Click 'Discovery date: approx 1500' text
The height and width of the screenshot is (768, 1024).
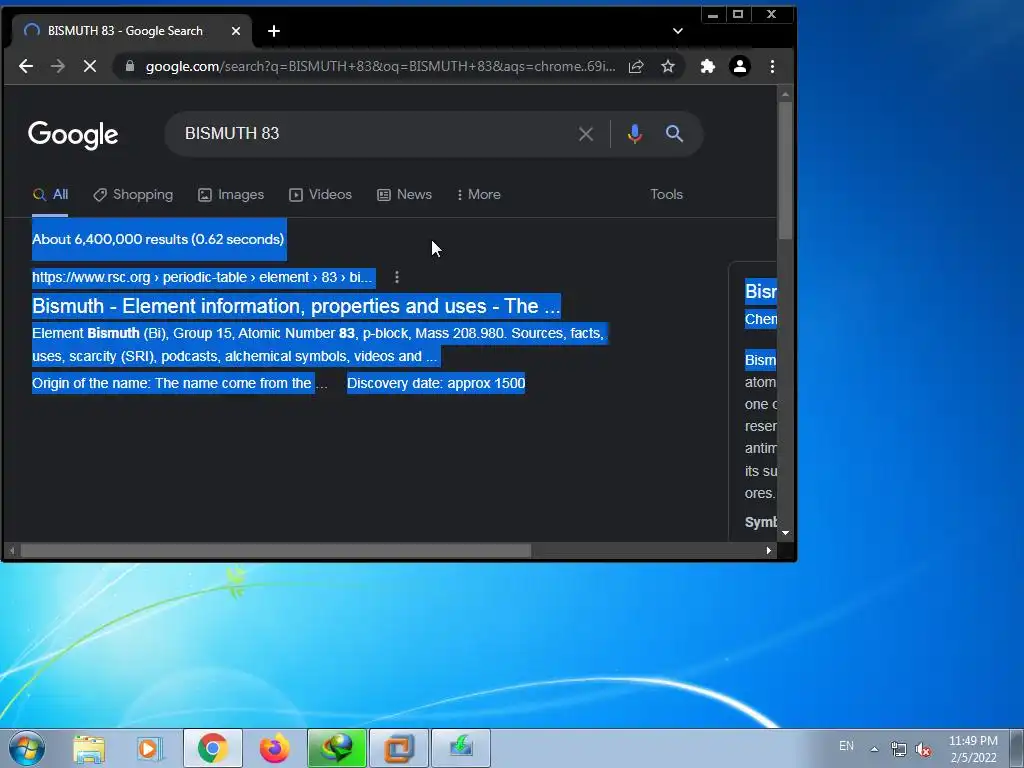click(436, 383)
